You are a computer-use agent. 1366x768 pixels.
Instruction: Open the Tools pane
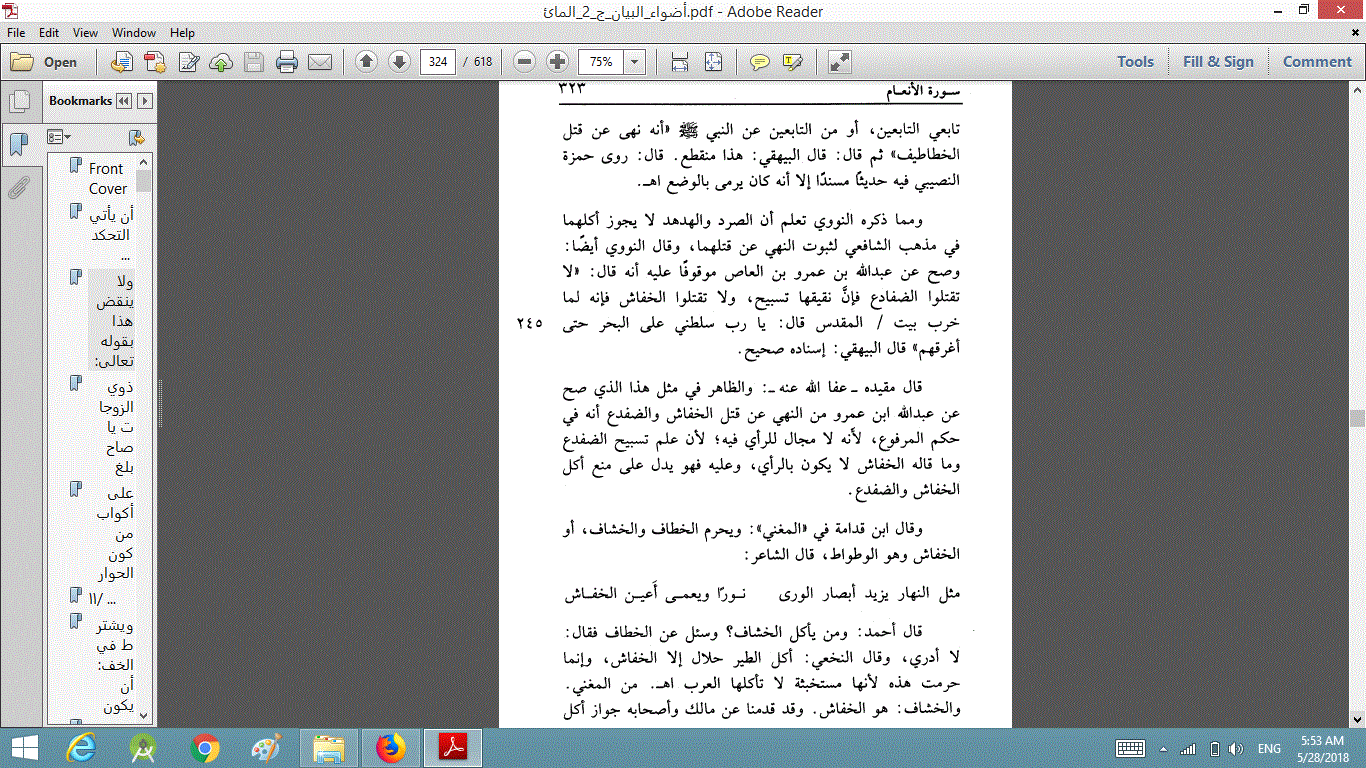click(x=1135, y=62)
